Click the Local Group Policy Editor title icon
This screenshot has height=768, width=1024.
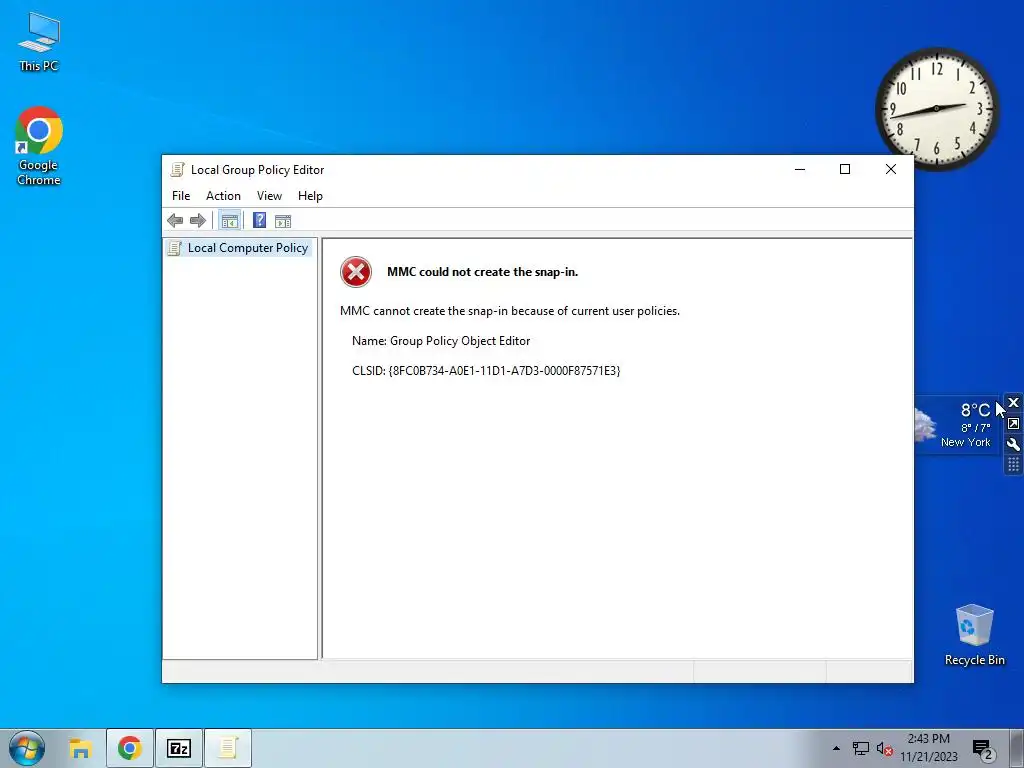pos(177,170)
